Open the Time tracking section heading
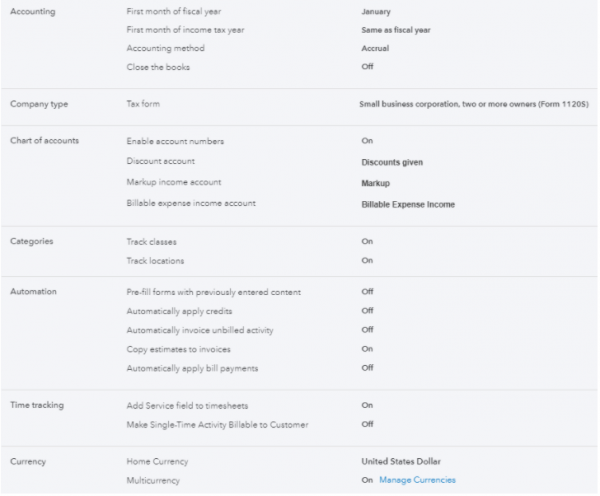The image size is (600, 496). click(x=37, y=405)
